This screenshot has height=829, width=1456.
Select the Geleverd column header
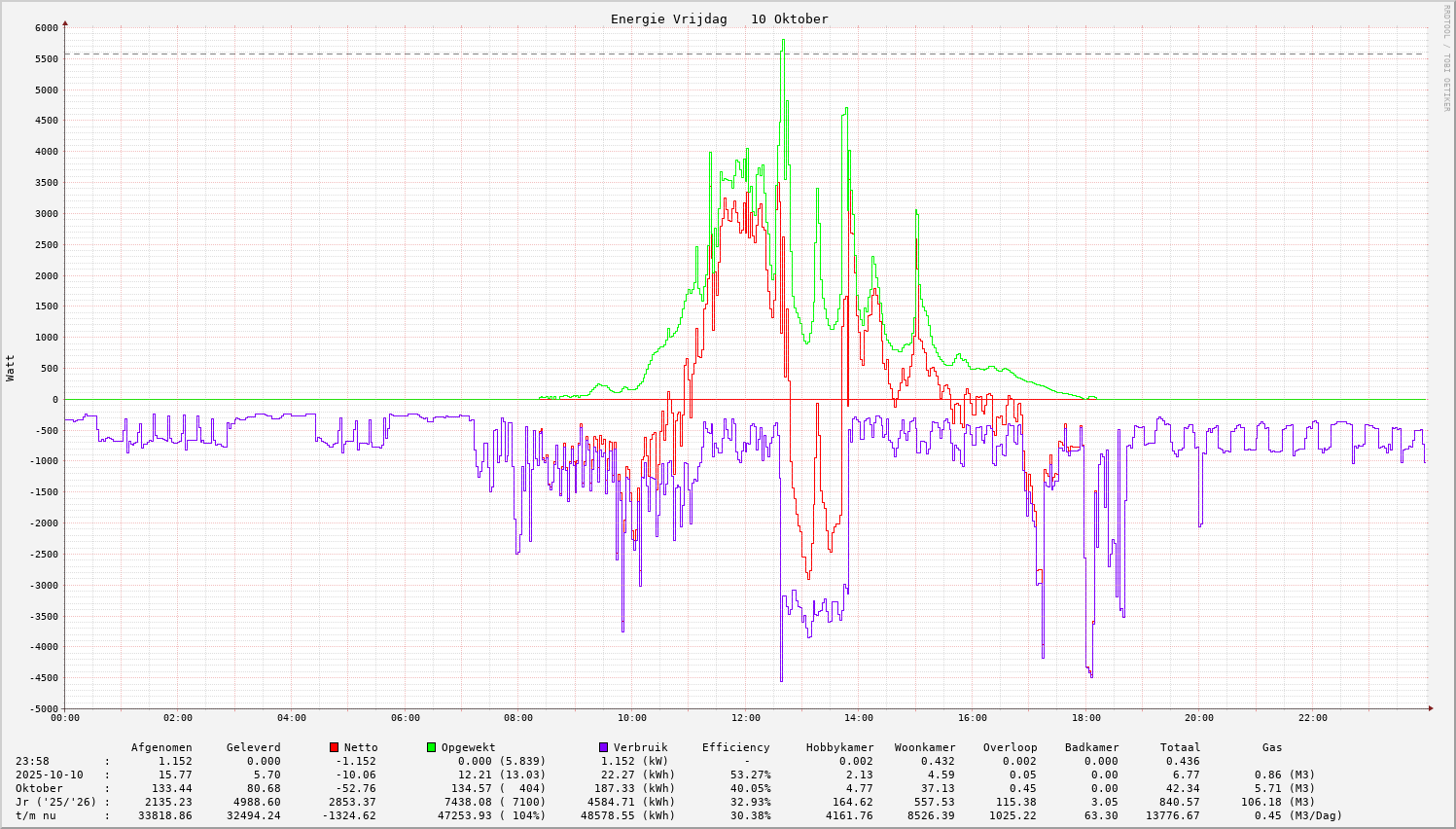pos(253,747)
